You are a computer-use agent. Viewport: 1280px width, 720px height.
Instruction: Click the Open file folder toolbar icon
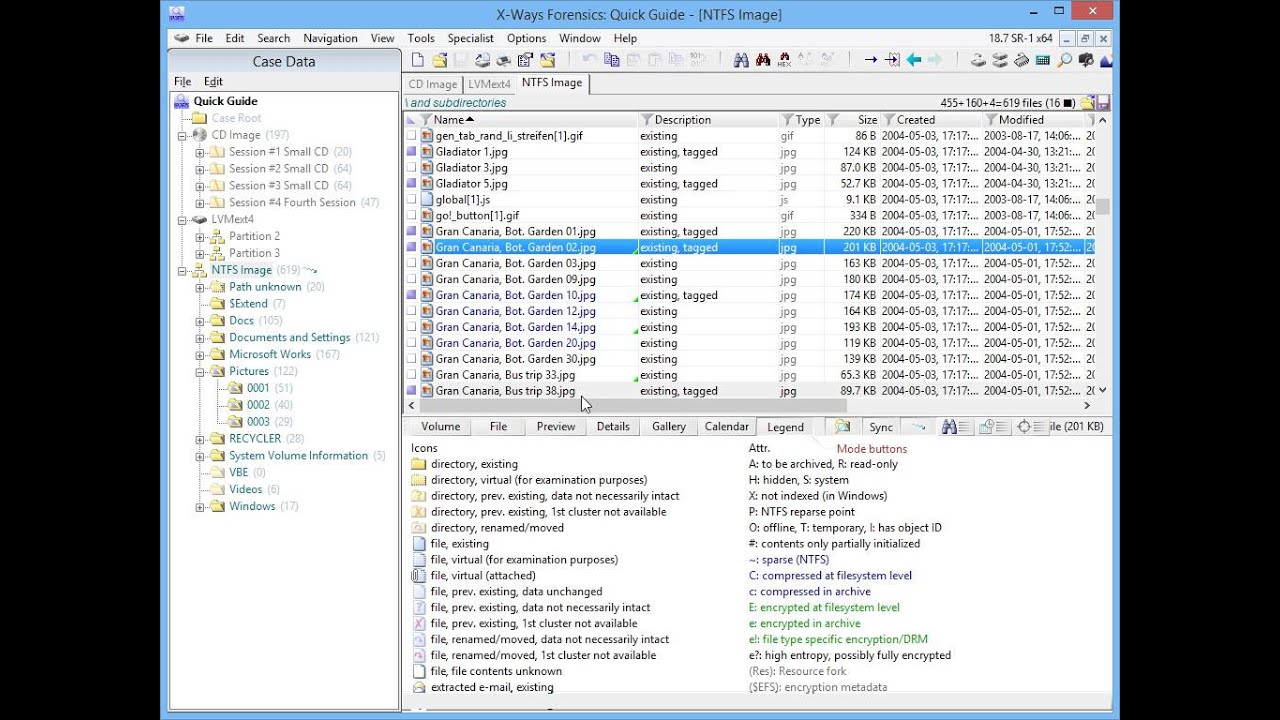tap(439, 60)
